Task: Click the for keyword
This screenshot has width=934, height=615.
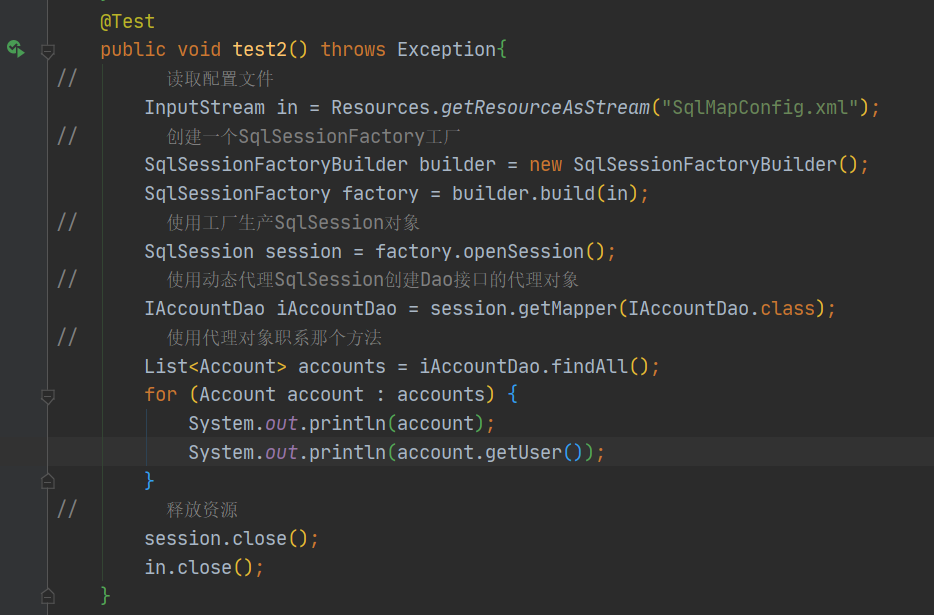Action: point(160,395)
